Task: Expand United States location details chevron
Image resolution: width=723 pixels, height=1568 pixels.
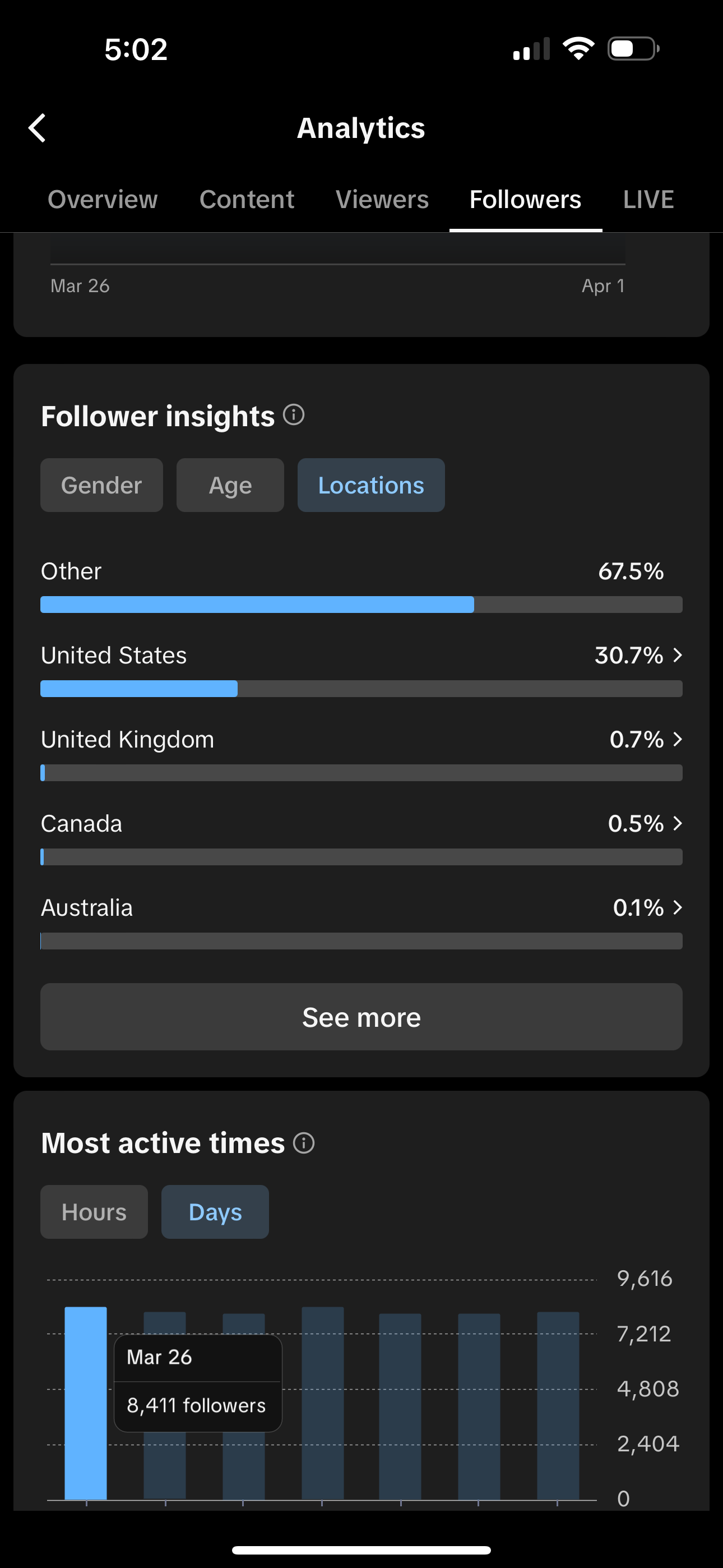Action: coord(678,655)
